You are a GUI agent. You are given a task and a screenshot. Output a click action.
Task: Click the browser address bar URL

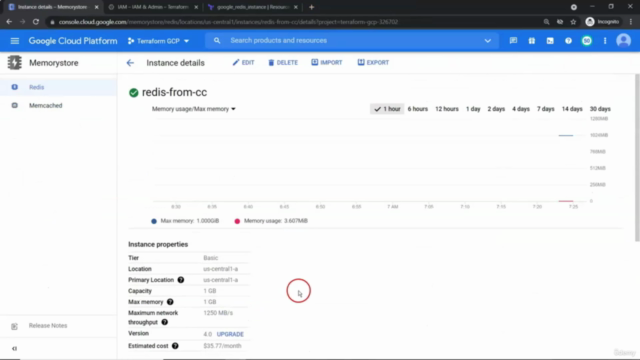coord(228,22)
